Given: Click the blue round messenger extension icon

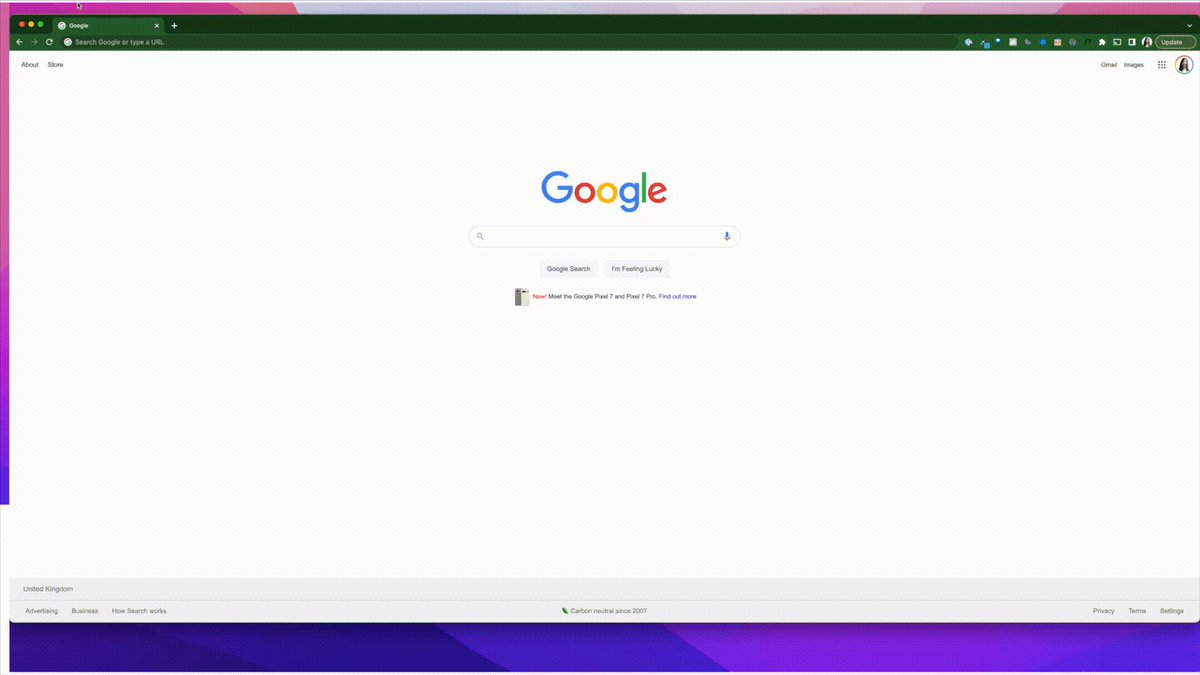Looking at the screenshot, I should [x=1043, y=42].
